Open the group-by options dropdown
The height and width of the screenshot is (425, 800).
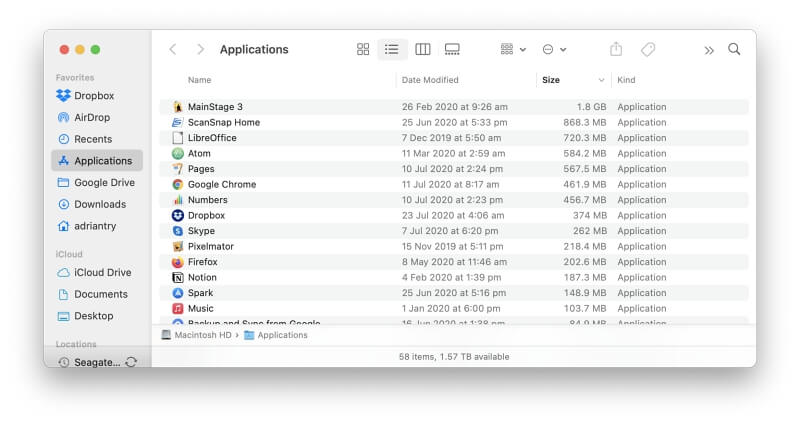pyautogui.click(x=513, y=49)
